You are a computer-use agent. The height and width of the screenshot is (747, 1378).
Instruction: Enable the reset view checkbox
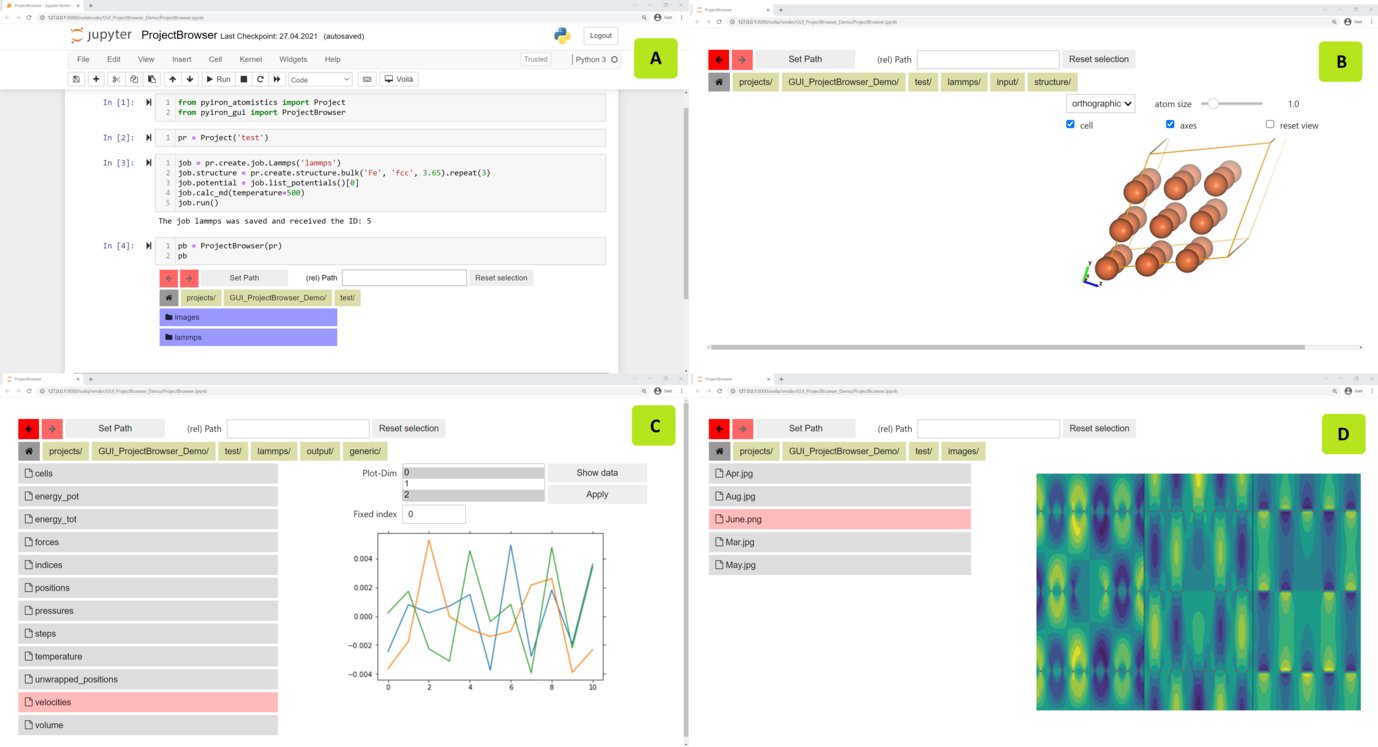pos(1270,125)
